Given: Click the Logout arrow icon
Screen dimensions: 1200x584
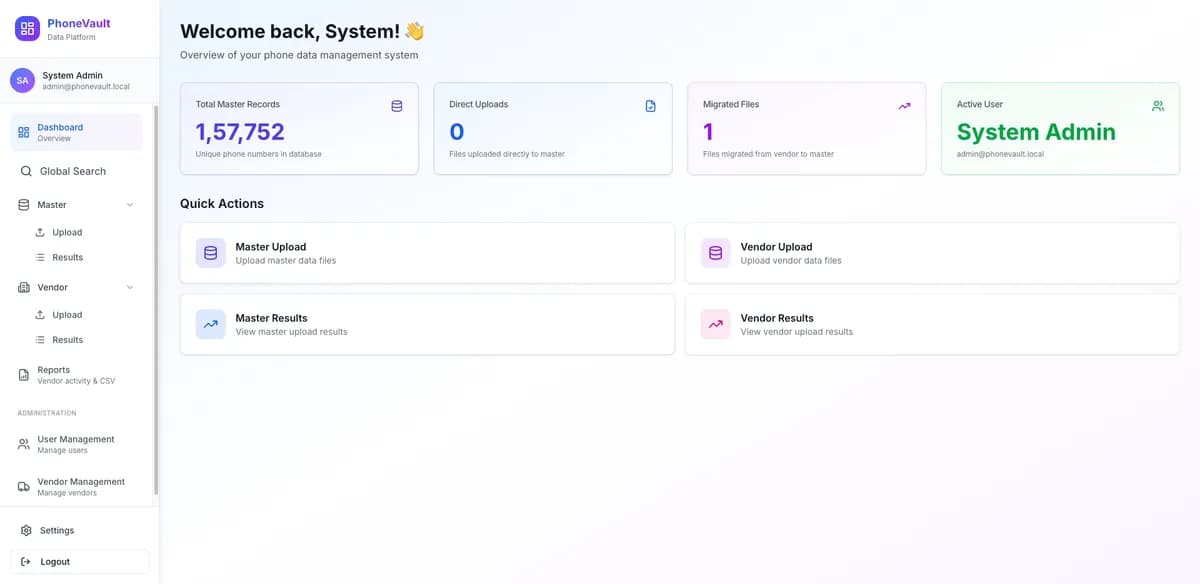Looking at the screenshot, I should tap(26, 562).
